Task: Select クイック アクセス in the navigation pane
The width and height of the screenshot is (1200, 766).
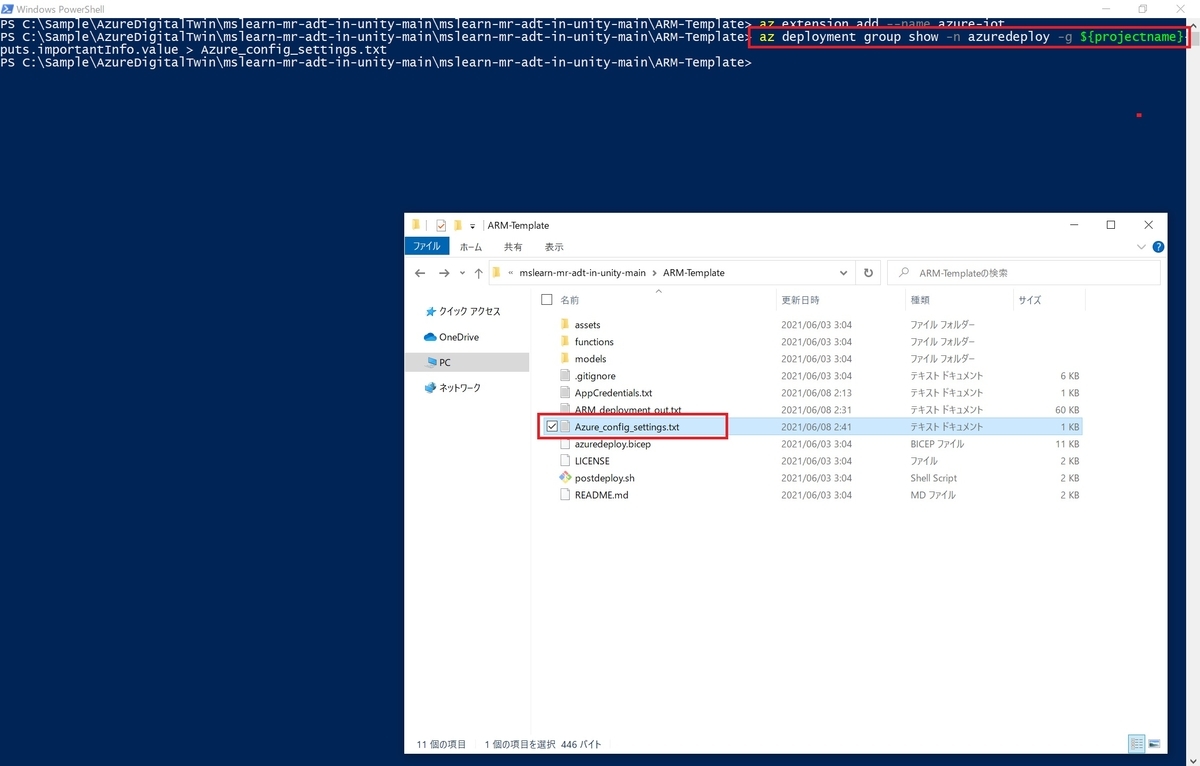Action: (x=470, y=312)
